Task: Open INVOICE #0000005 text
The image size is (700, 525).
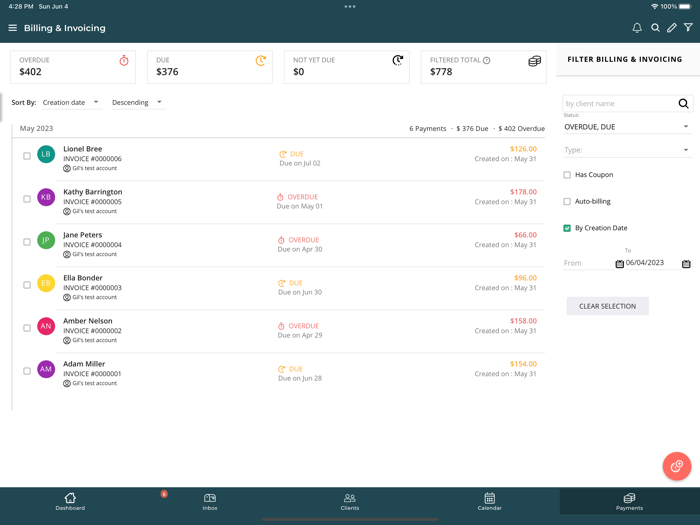Action: coord(92,202)
